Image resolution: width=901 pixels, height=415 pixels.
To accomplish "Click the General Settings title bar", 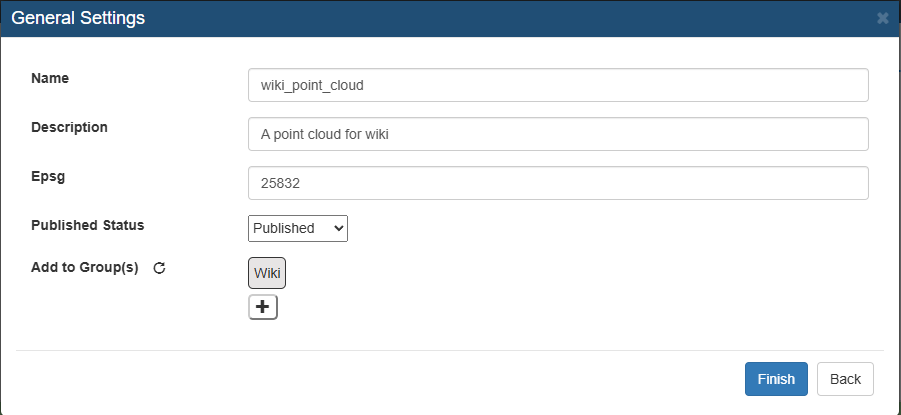I will [450, 18].
